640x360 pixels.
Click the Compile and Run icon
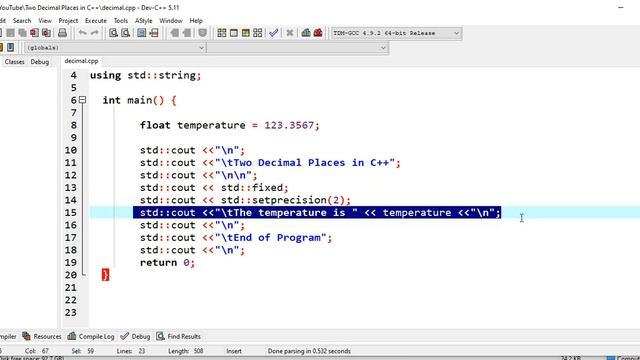click(246, 33)
